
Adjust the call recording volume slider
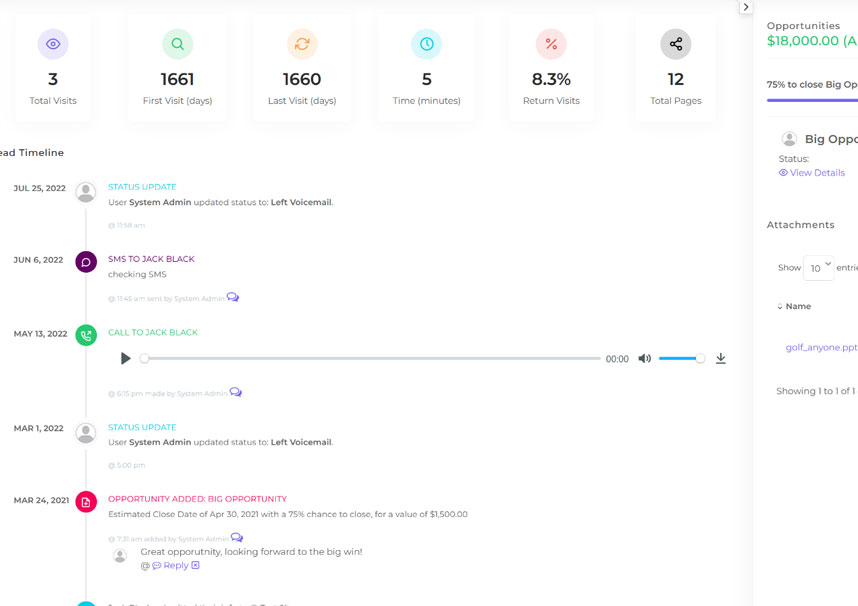[x=682, y=359]
